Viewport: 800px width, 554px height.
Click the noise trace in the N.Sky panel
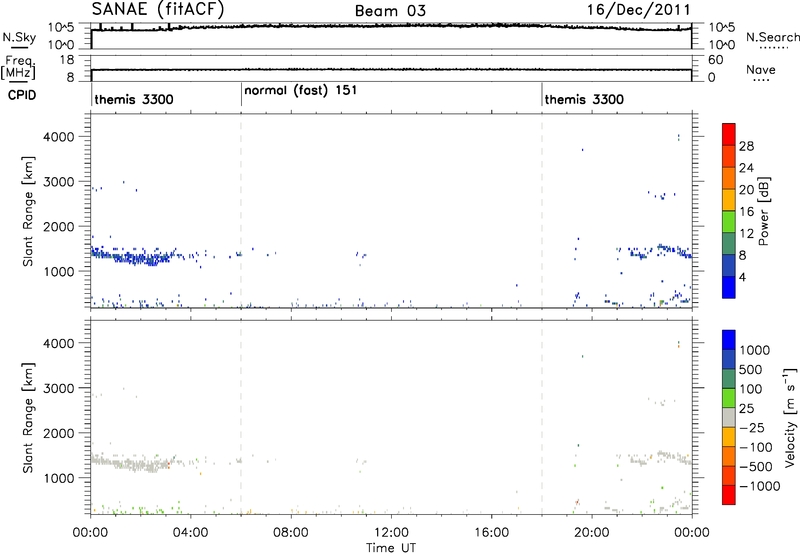coord(391,26)
